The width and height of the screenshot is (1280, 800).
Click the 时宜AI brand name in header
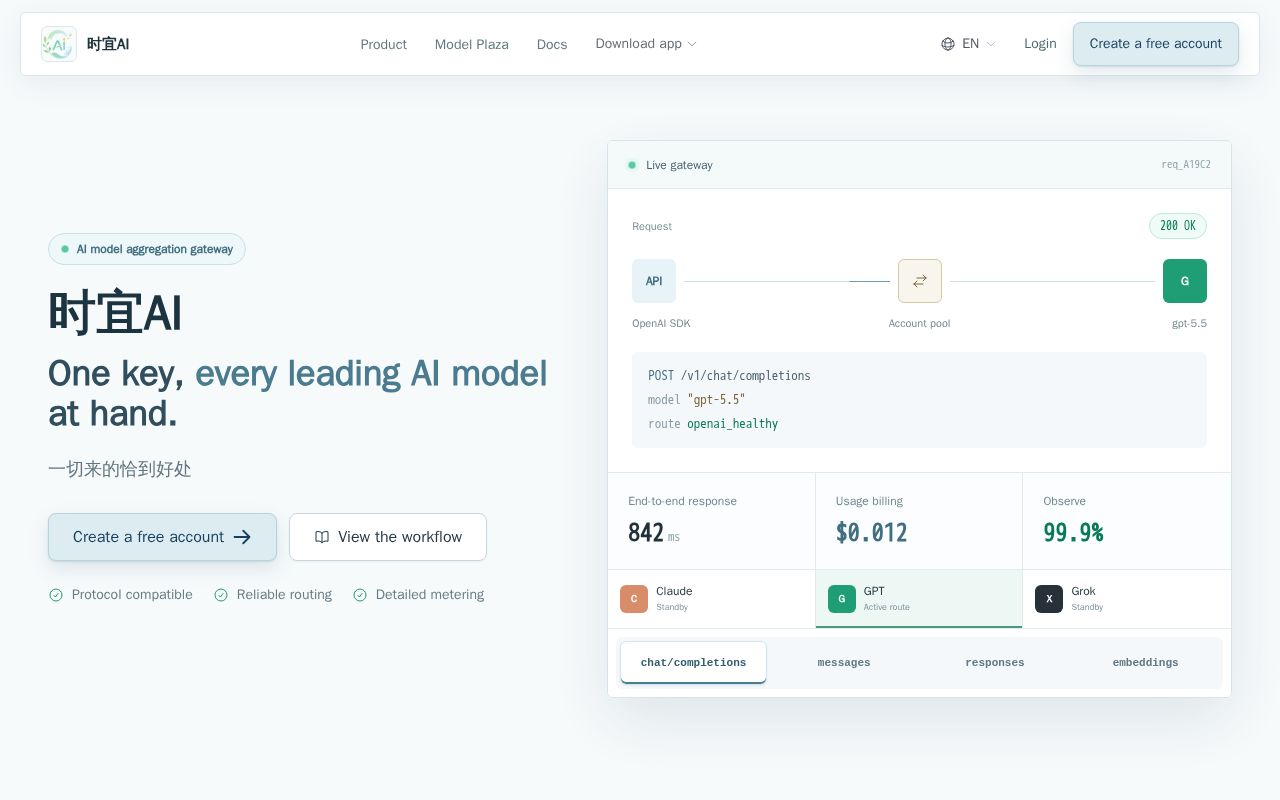click(108, 44)
